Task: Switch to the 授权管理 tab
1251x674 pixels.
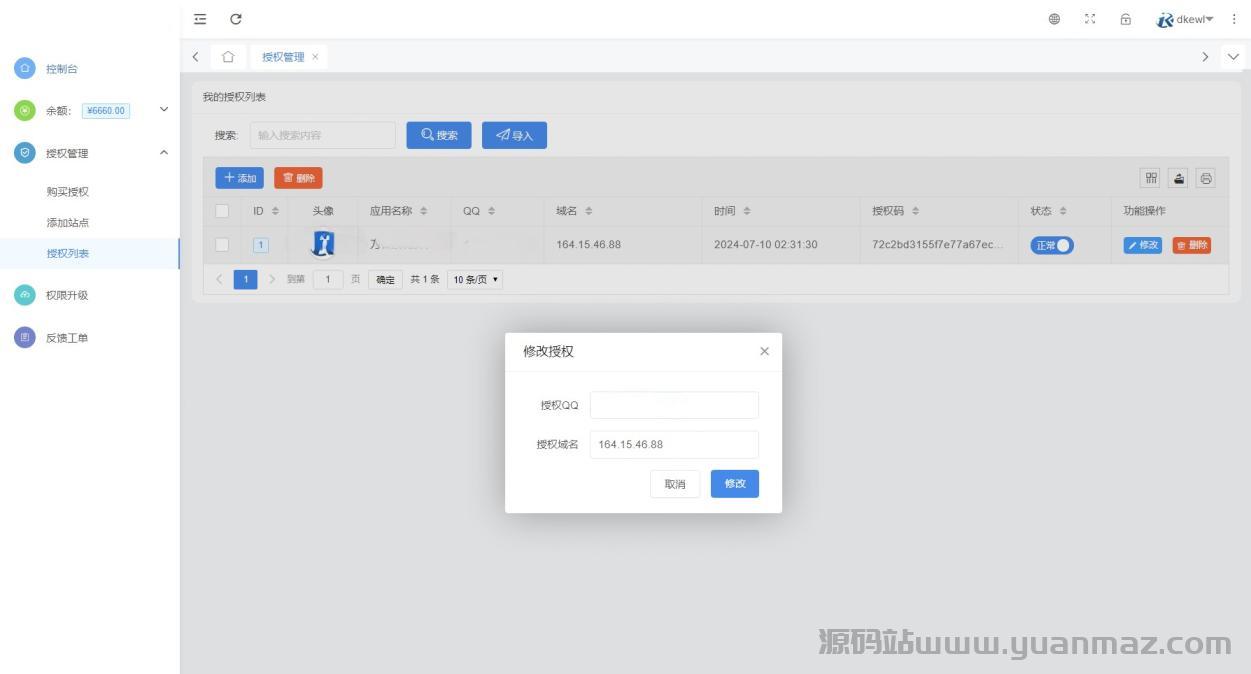Action: pos(282,57)
